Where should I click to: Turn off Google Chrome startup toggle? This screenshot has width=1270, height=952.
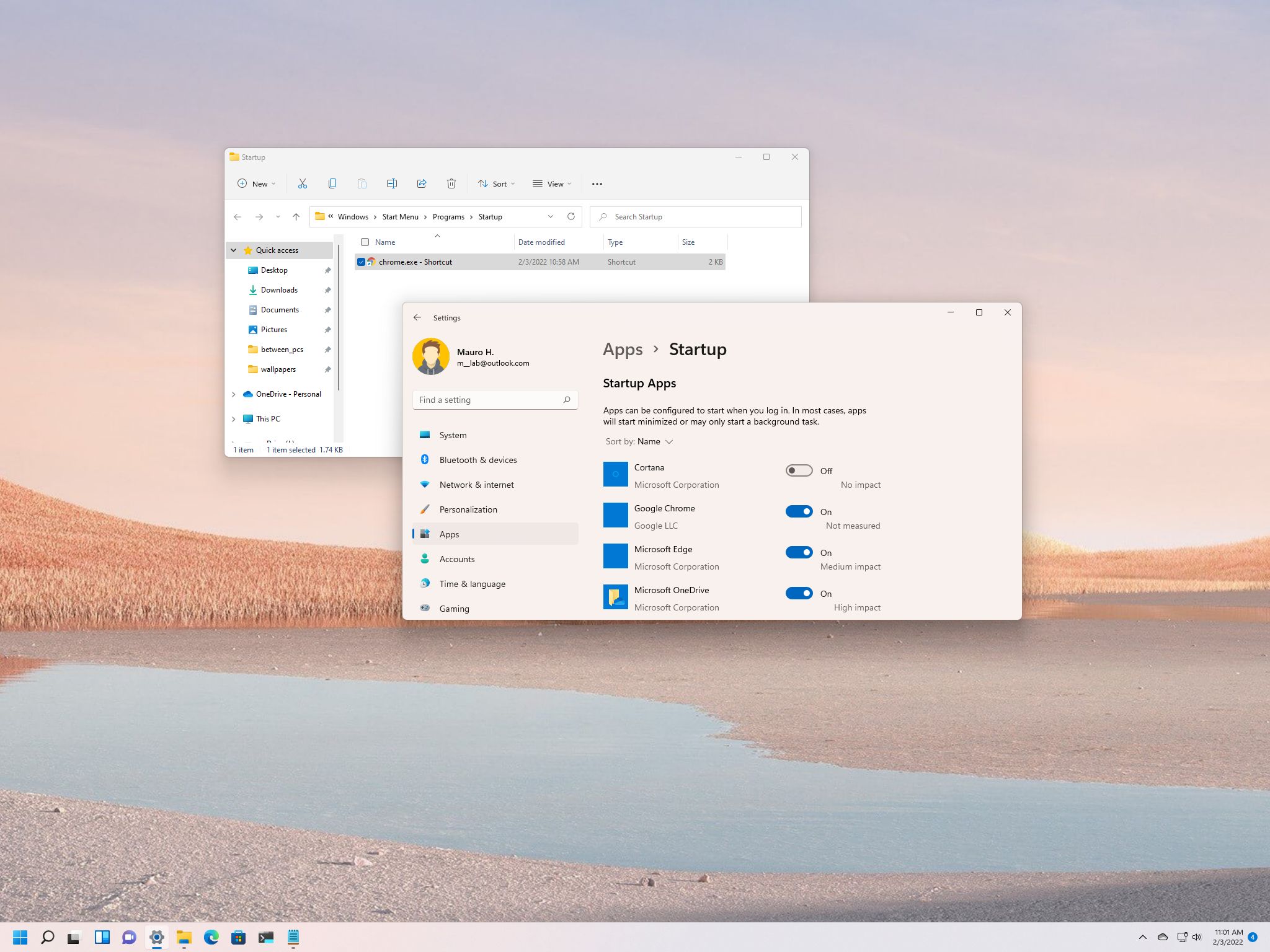[799, 511]
